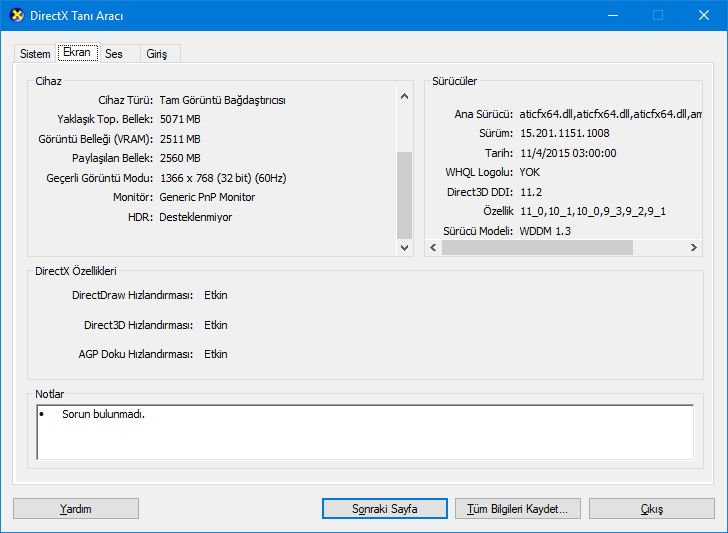Click the 'Monitör:' label
The image size is (728, 533).
tap(133, 197)
